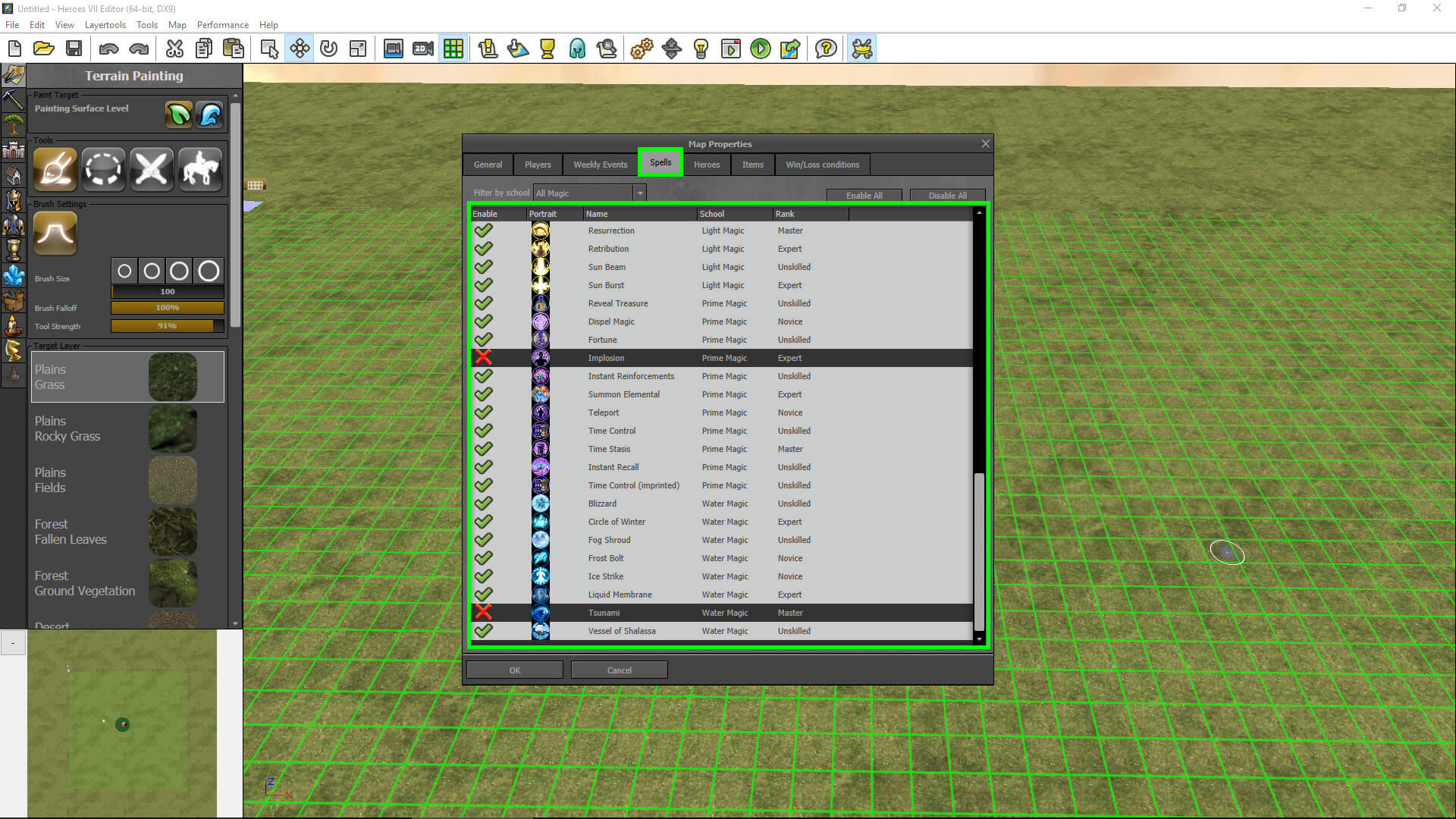Switch to the Win/Loss conditions tab
The image size is (1456, 819).
point(823,165)
